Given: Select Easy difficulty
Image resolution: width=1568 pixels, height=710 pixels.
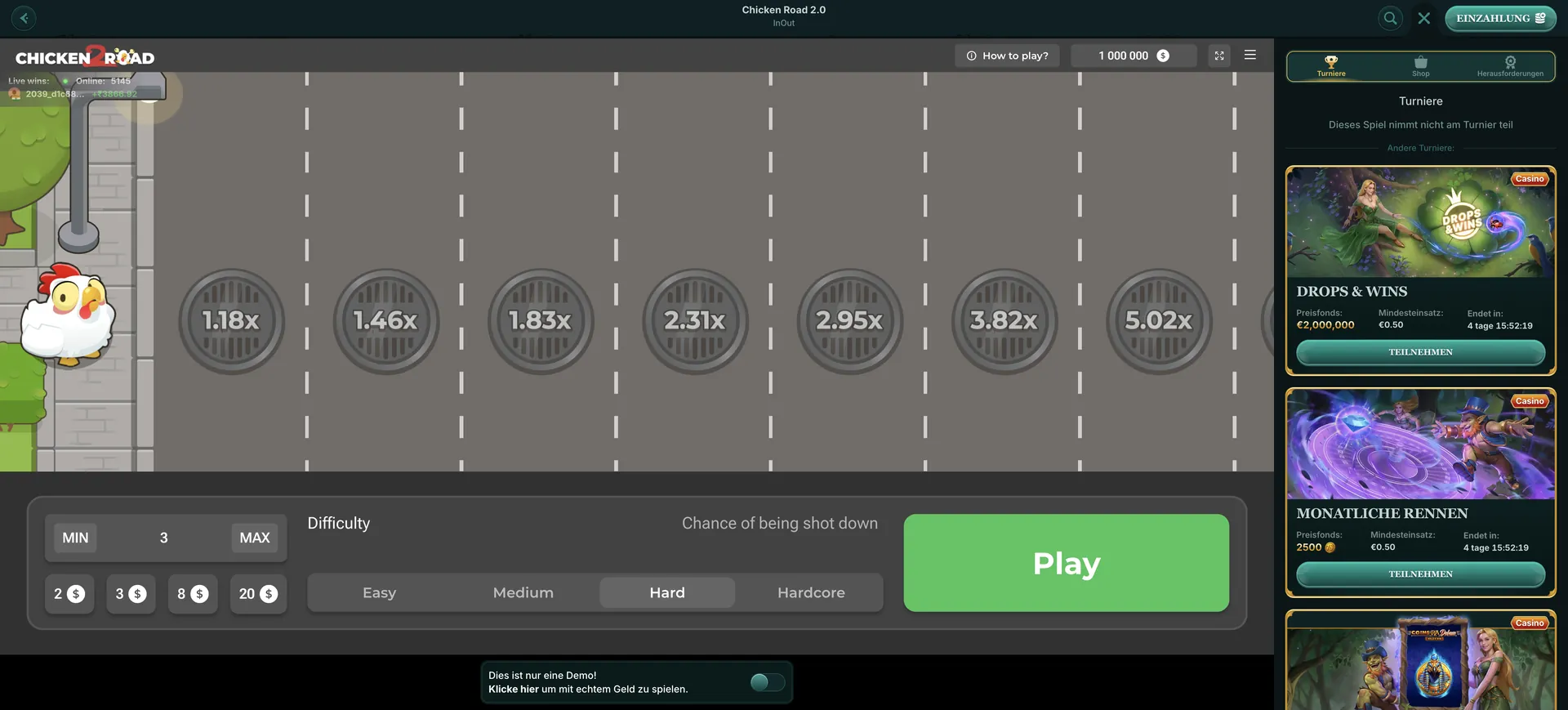Looking at the screenshot, I should pos(380,592).
